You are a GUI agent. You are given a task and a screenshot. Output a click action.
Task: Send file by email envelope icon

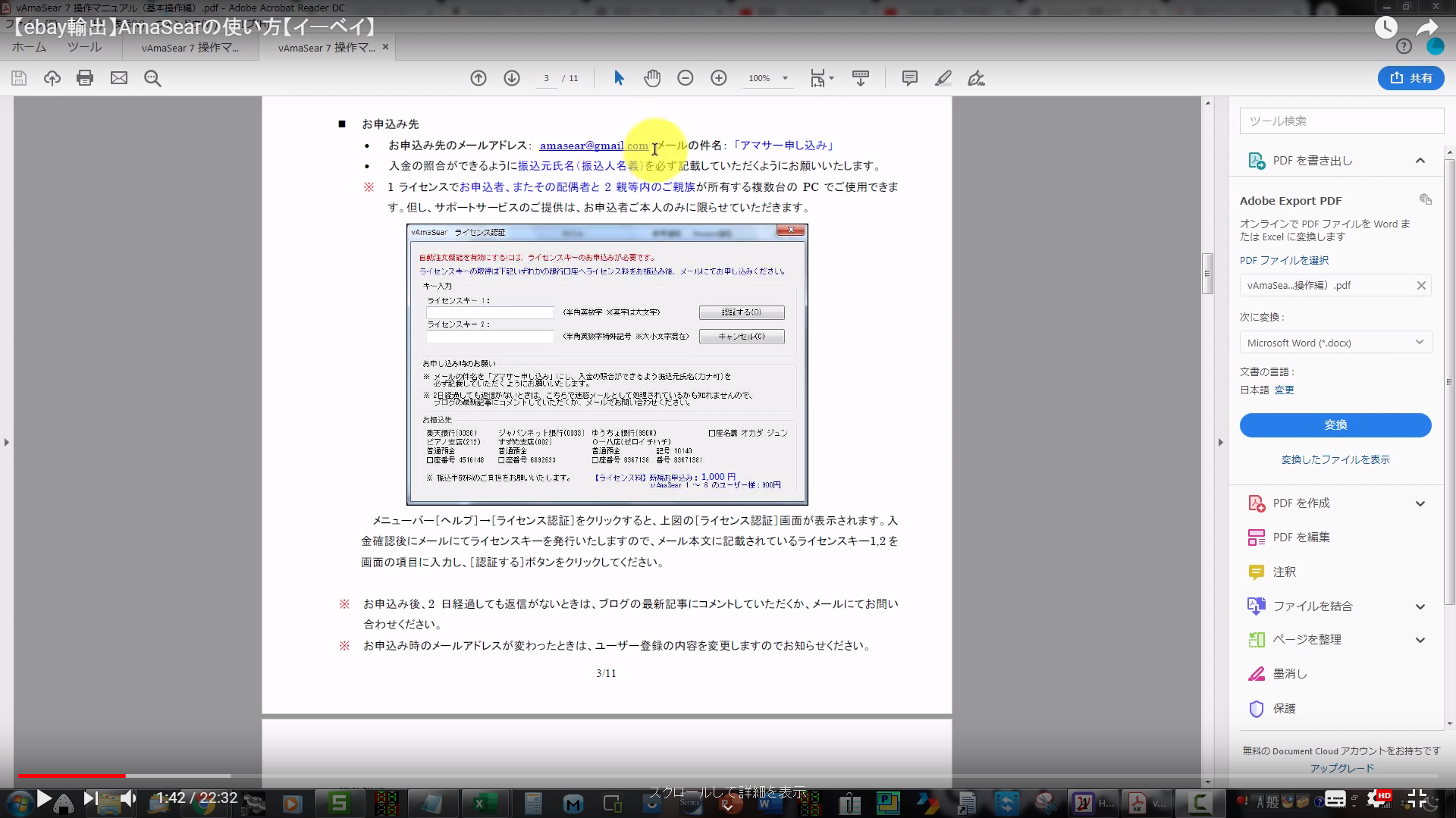coord(119,78)
